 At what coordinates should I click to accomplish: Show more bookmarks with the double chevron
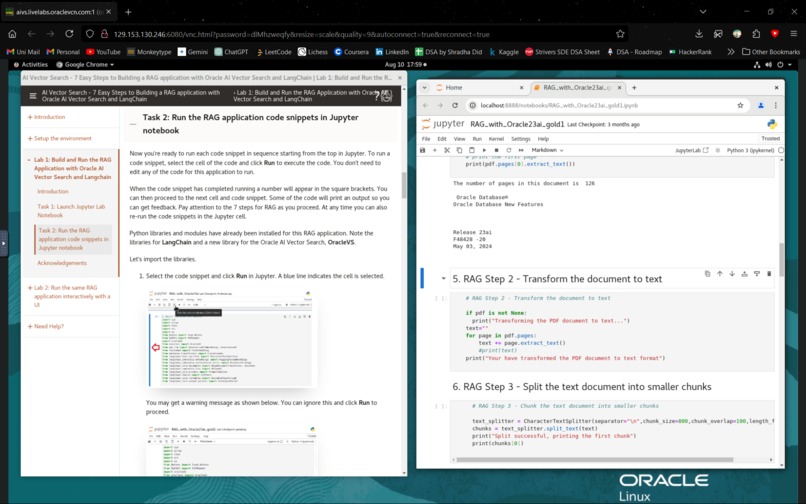point(731,52)
